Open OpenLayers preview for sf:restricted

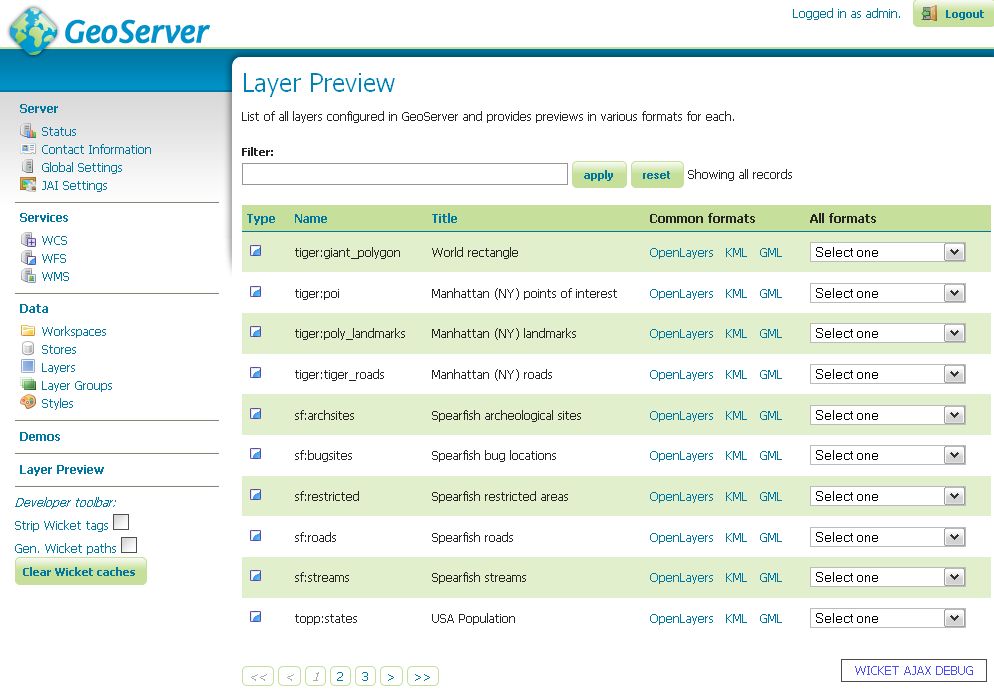[681, 496]
